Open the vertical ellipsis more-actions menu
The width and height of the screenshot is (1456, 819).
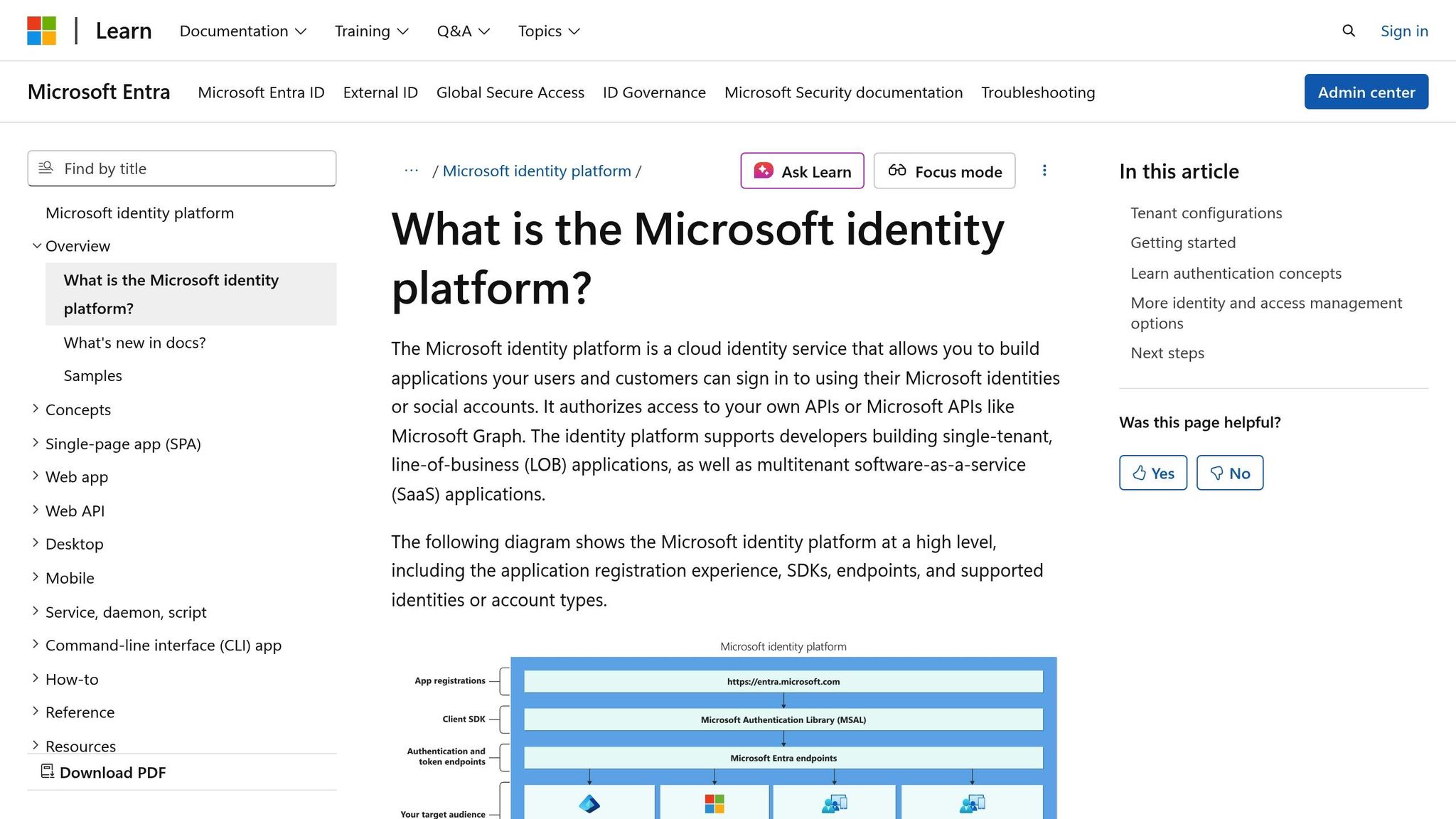[x=1044, y=171]
